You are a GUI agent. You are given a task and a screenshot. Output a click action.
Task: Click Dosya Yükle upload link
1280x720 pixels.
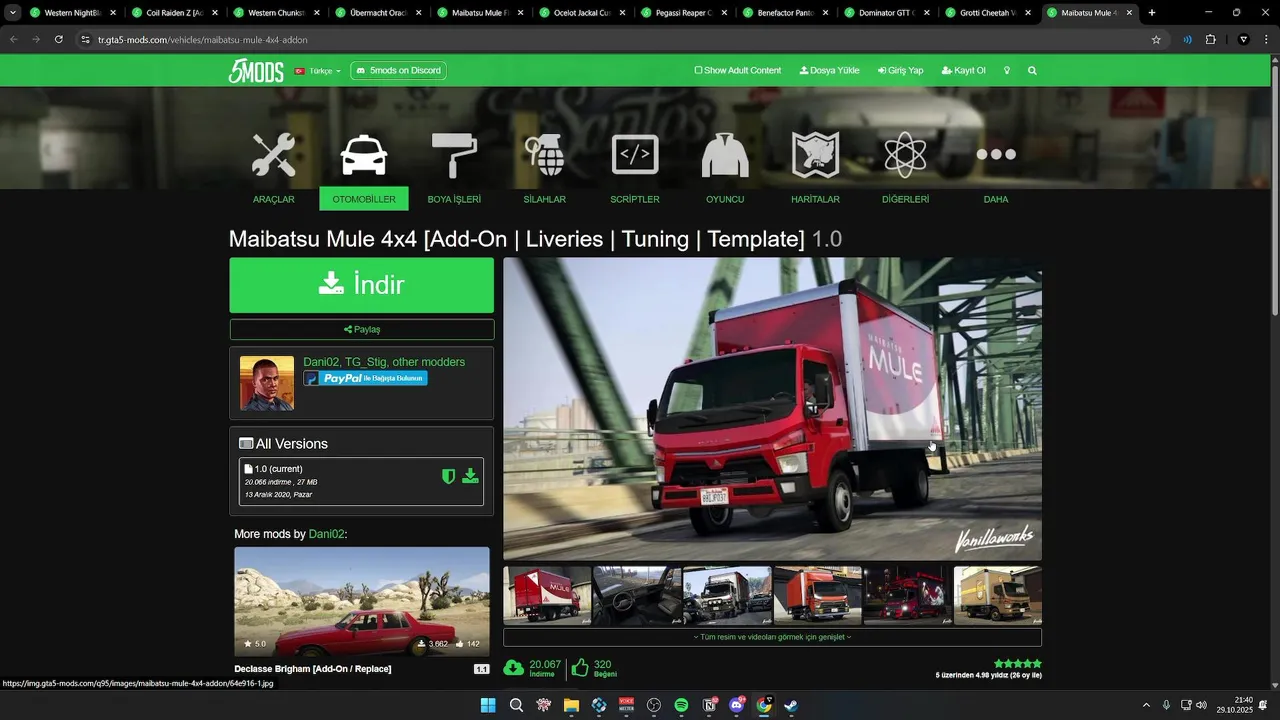[829, 71]
